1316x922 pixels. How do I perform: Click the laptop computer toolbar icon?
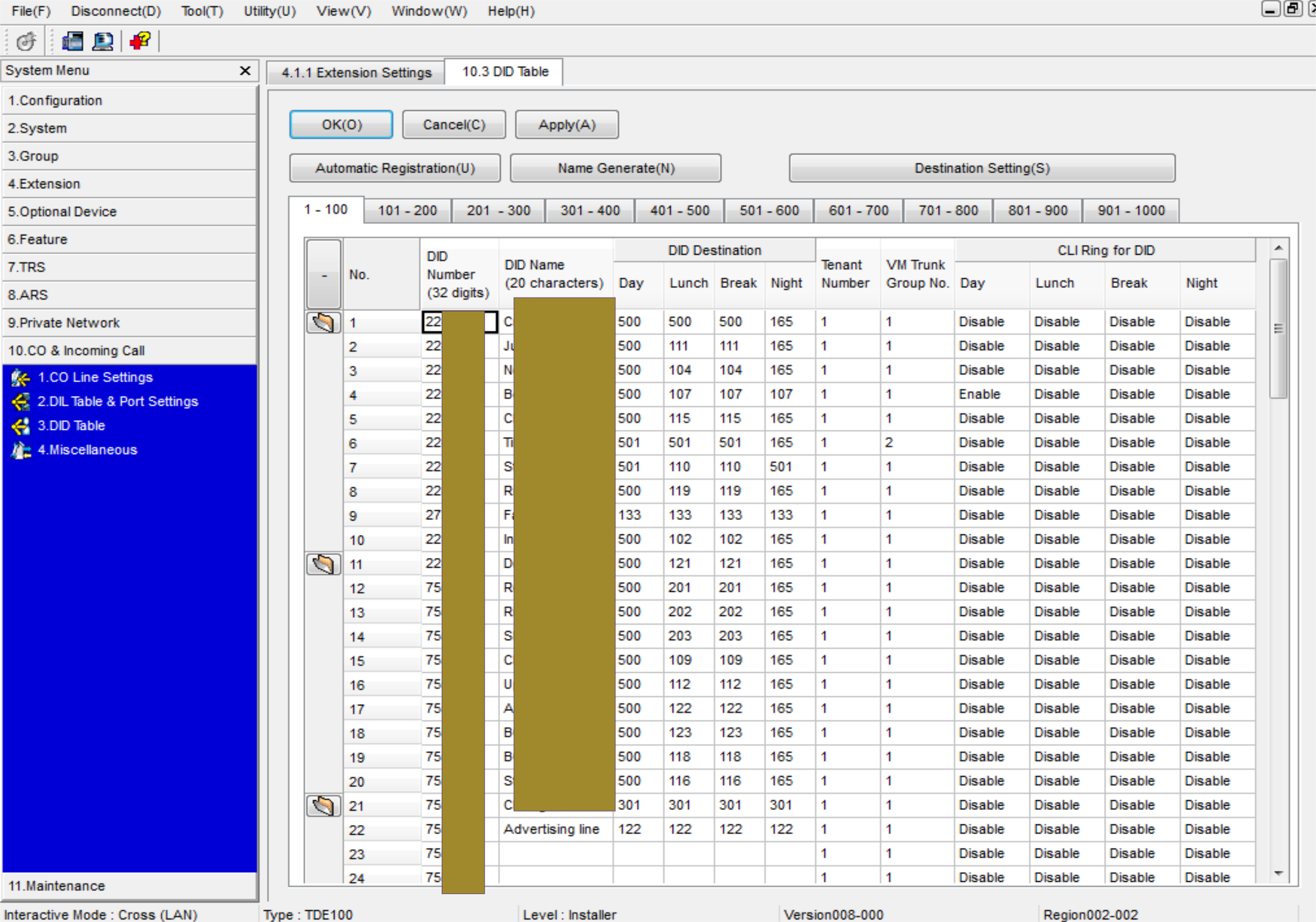point(102,41)
